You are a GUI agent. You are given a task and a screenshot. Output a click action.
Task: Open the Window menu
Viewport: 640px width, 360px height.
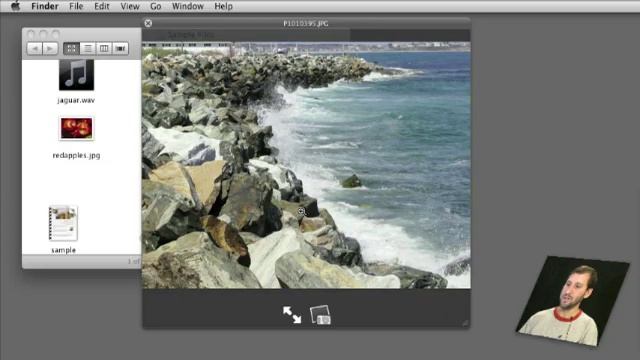(188, 6)
